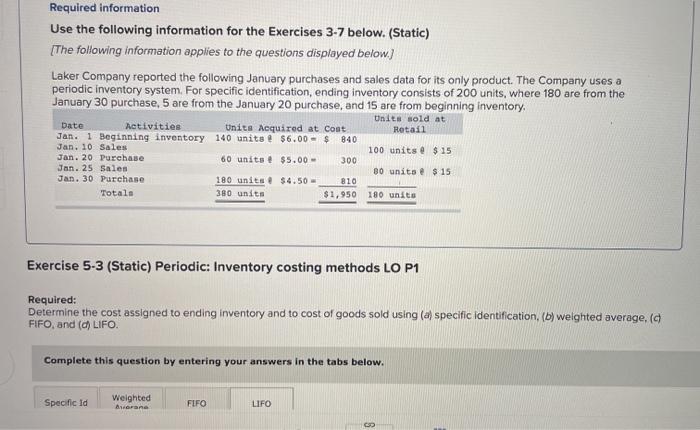Image resolution: width=700 pixels, height=430 pixels.
Task: Click the 'Complete this question' instruction bar
Action: [x=366, y=365]
